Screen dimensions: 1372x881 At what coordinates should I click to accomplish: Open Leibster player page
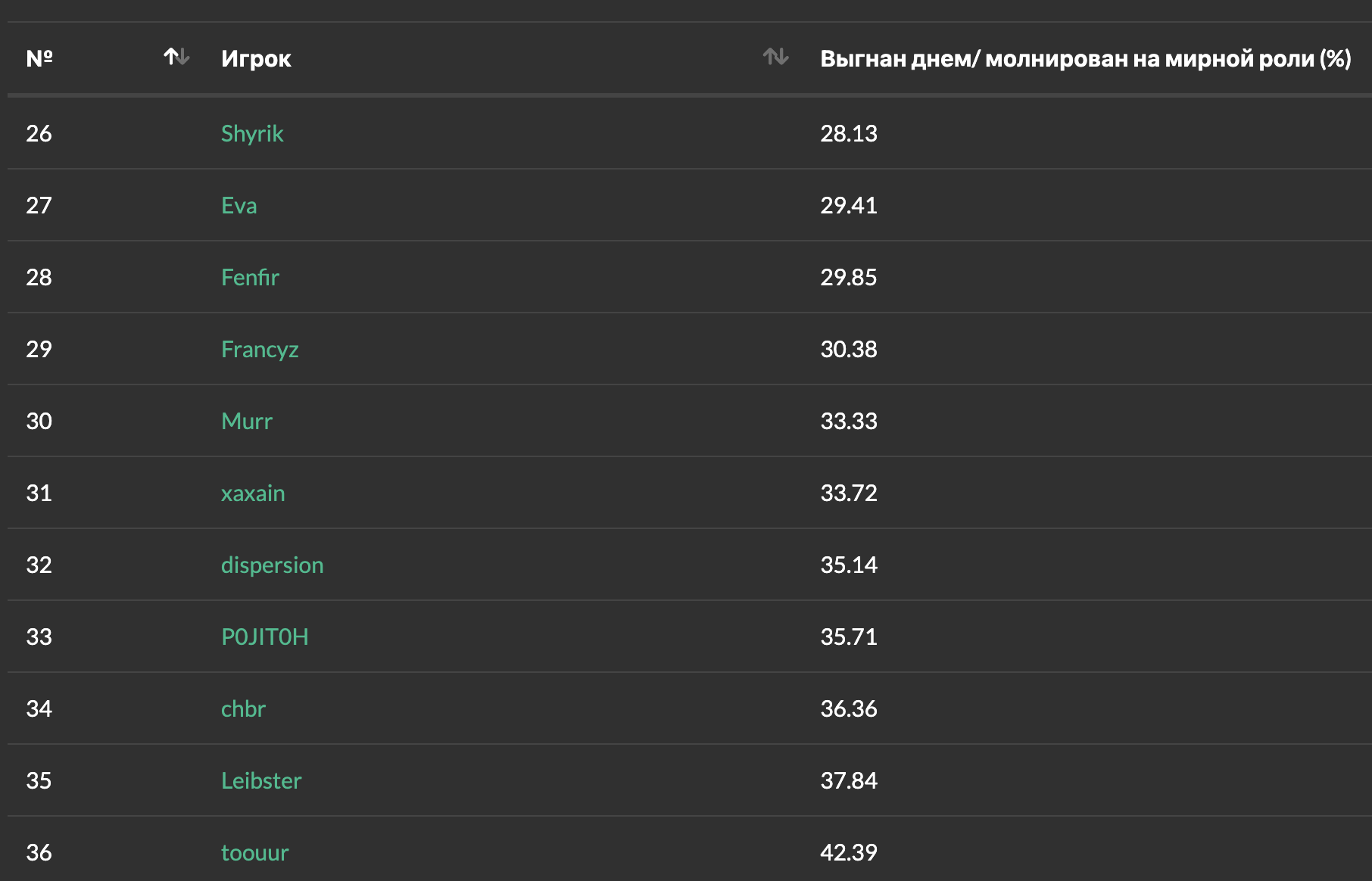click(x=261, y=781)
